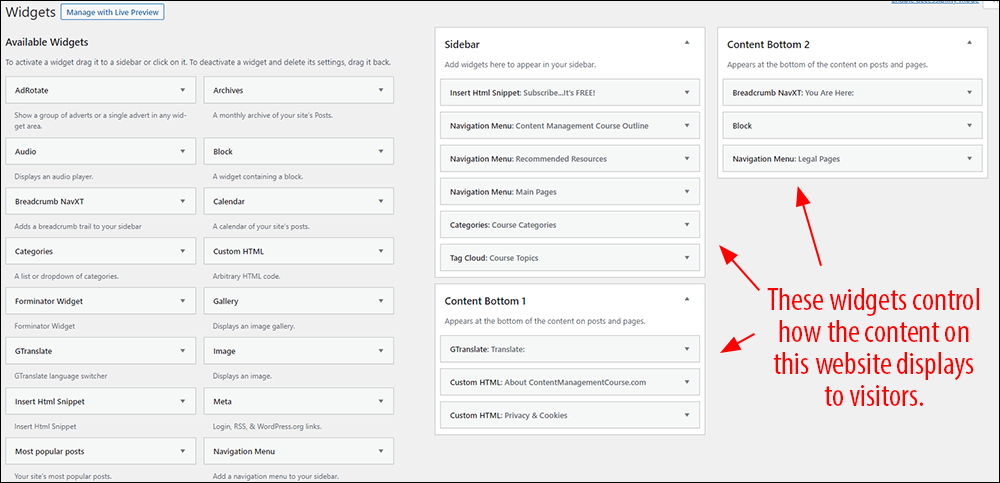Collapse the Sidebar widget area
The image size is (1000, 483).
click(687, 42)
